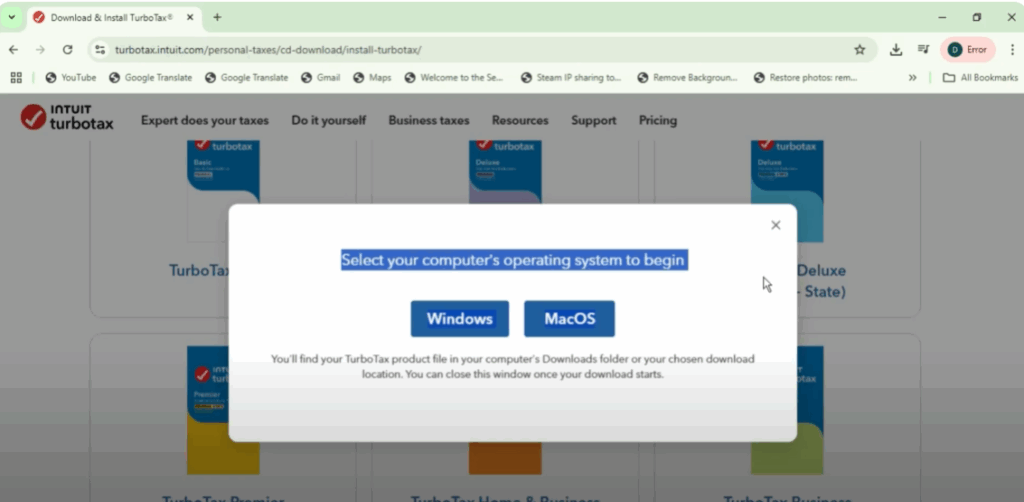Open the apps grid icon in bookmarks bar
The image size is (1024, 502).
16,77
